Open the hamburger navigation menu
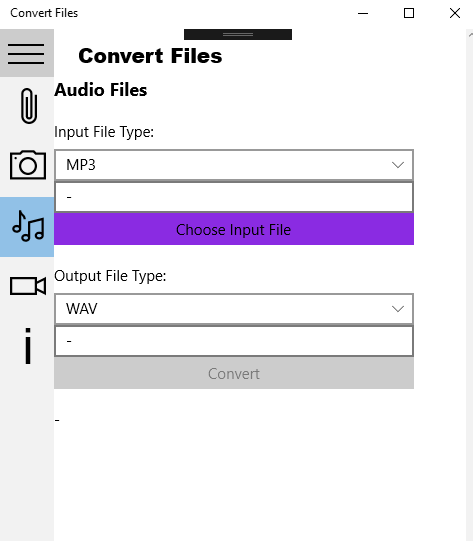This screenshot has height=541, width=473. (27, 53)
